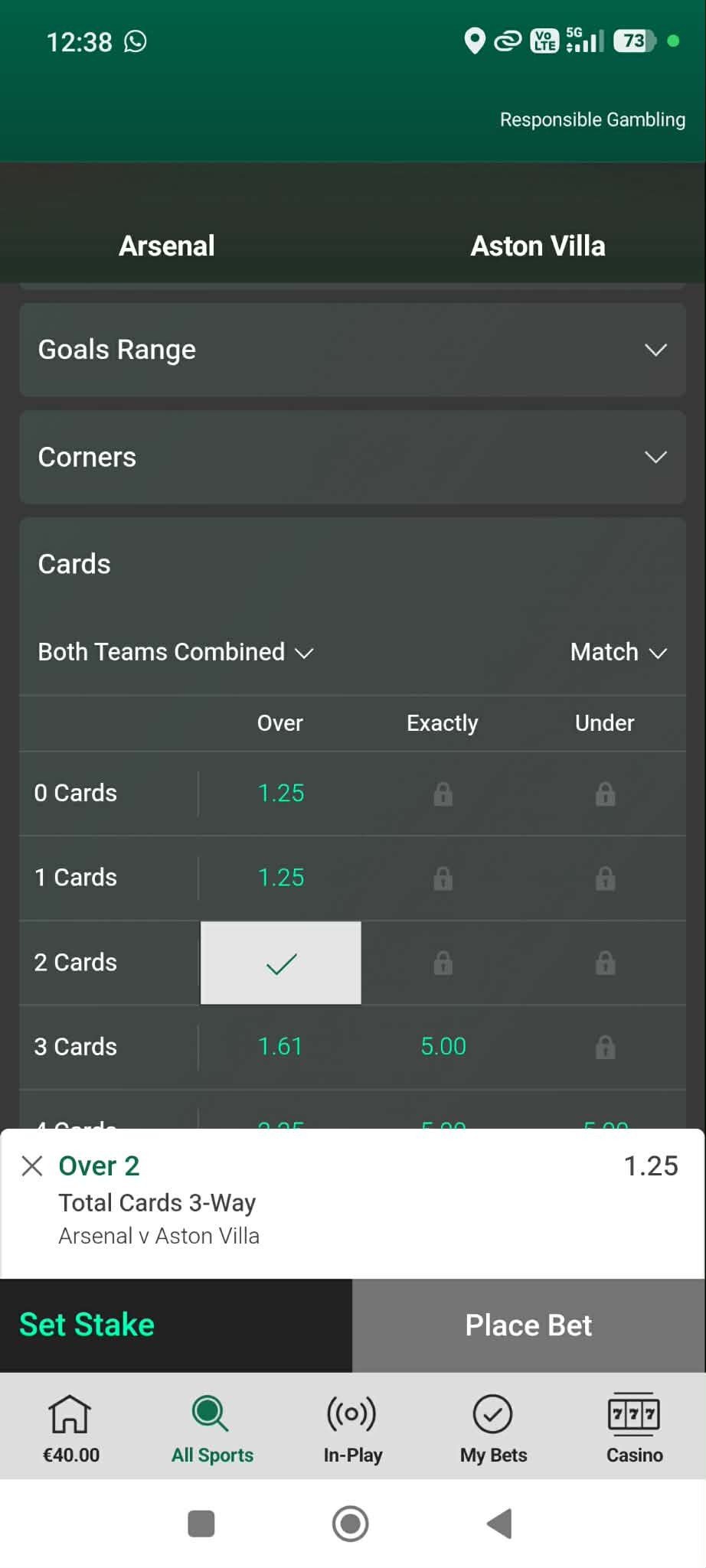Select Over 3 Cards odds 1.61
706x1568 pixels.
281,1047
